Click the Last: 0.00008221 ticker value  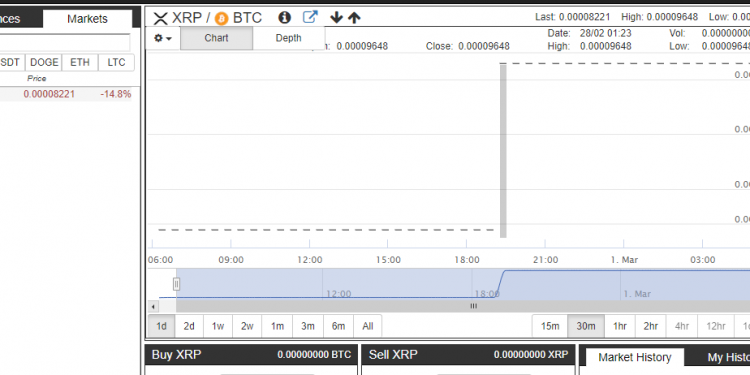(x=573, y=17)
